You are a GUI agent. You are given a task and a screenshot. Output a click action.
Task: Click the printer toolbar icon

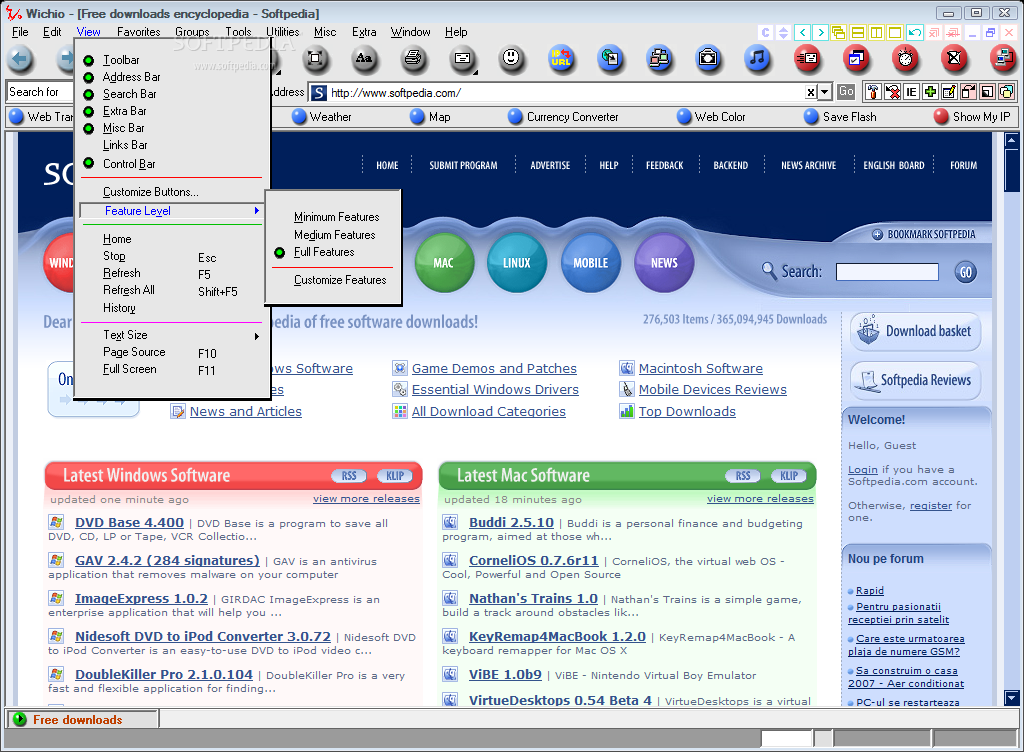[413, 59]
